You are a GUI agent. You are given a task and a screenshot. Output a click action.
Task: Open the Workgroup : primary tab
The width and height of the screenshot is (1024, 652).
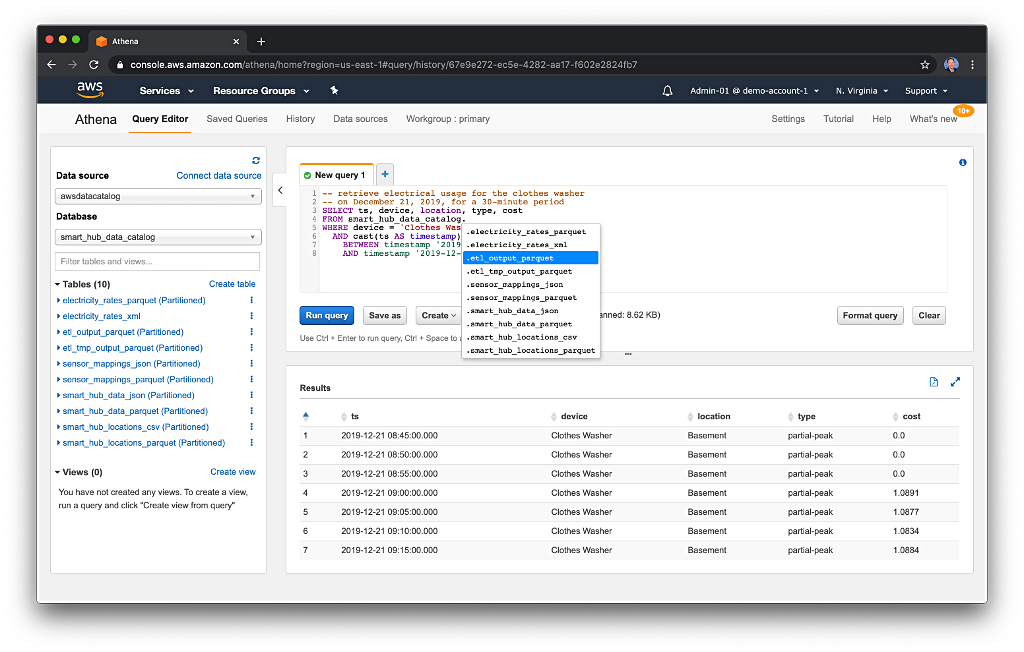coord(448,119)
